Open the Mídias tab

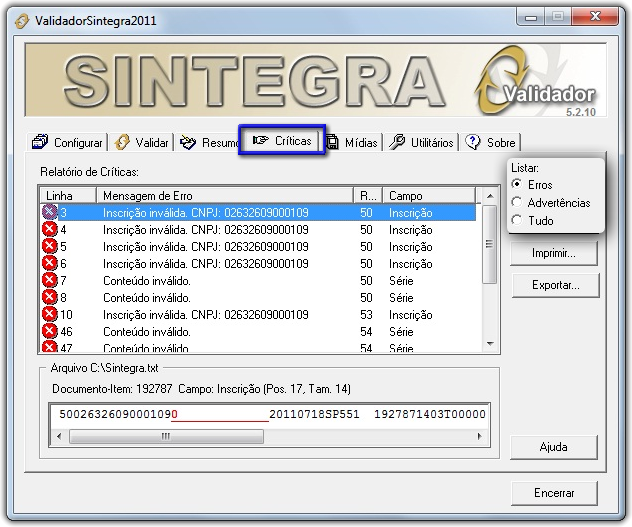pyautogui.click(x=353, y=142)
